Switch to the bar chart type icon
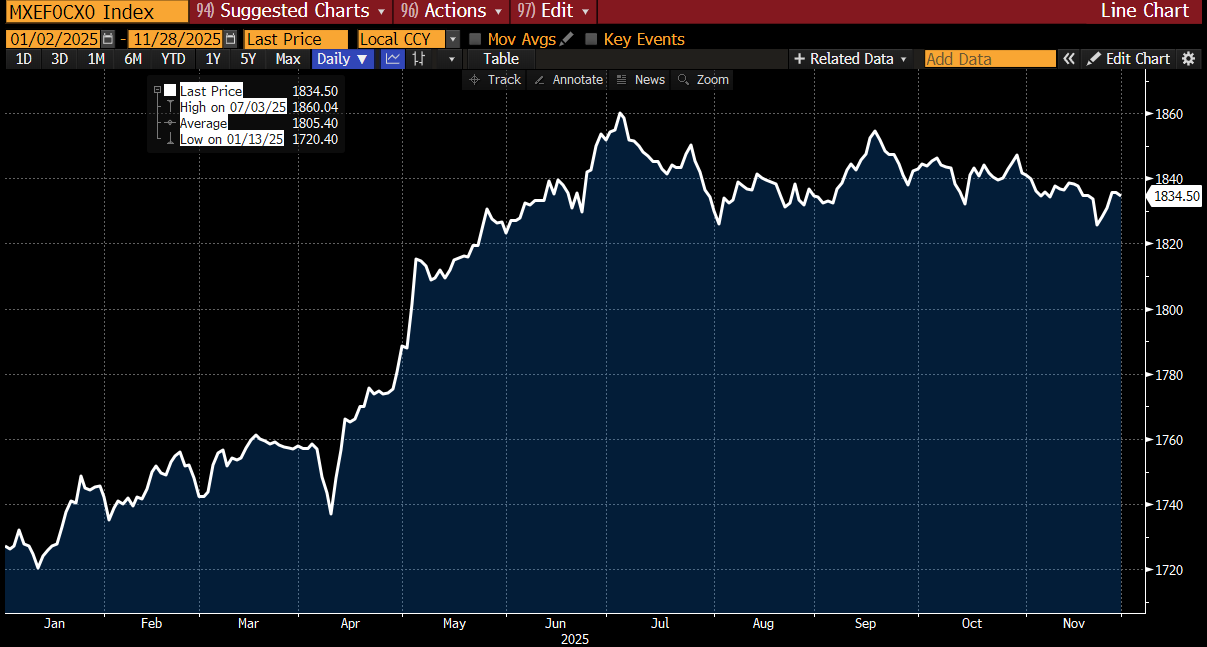Screen dimensions: 1207x647 click(419, 59)
